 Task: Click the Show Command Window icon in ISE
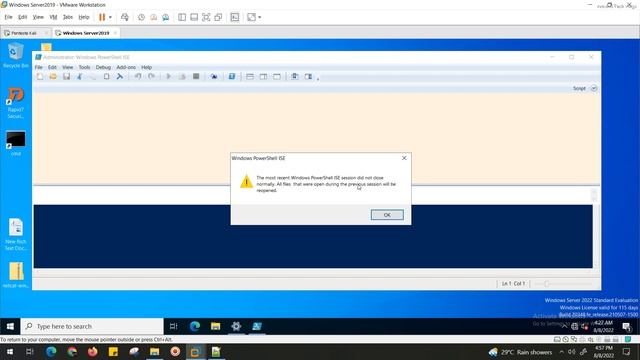pos(295,76)
